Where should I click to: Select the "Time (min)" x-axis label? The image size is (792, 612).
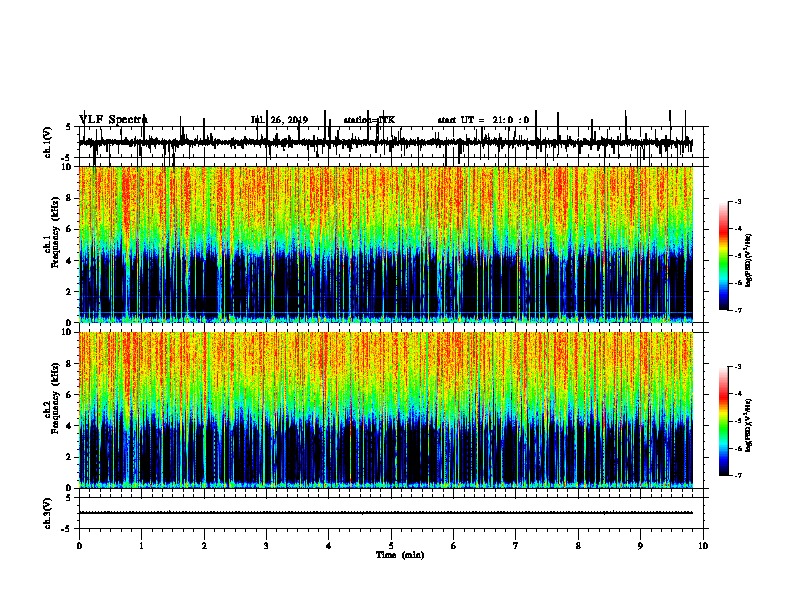(400, 555)
